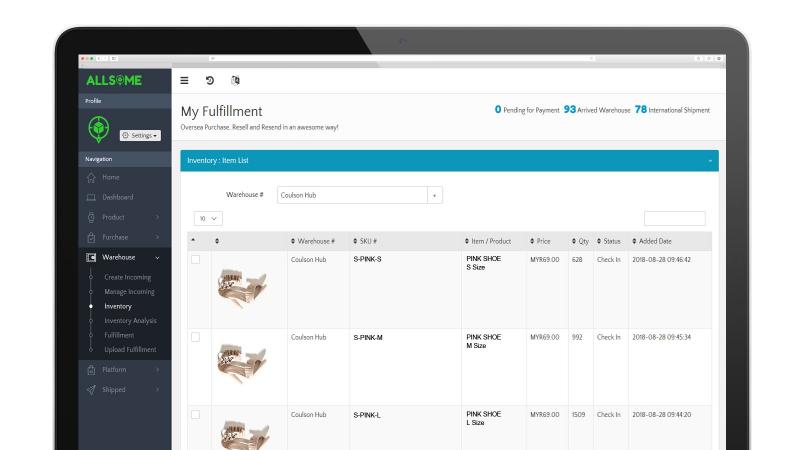Select Create Incoming in Warehouse submenu
The height and width of the screenshot is (450, 800).
pos(128,278)
